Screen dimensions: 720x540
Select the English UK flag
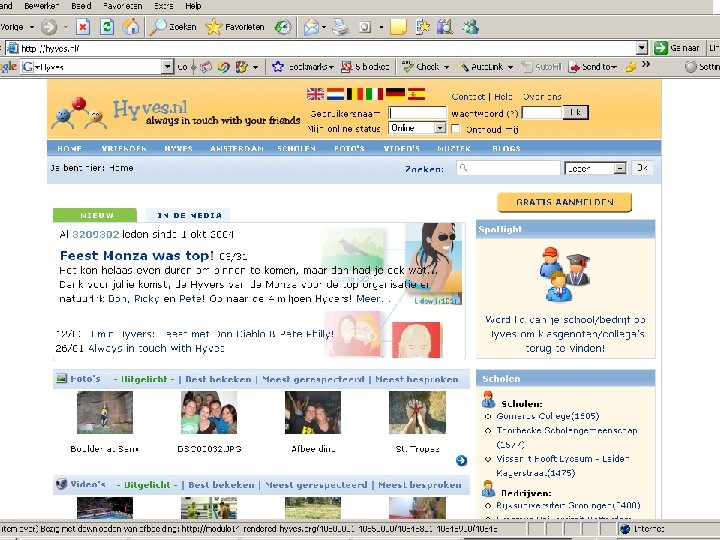tap(315, 94)
